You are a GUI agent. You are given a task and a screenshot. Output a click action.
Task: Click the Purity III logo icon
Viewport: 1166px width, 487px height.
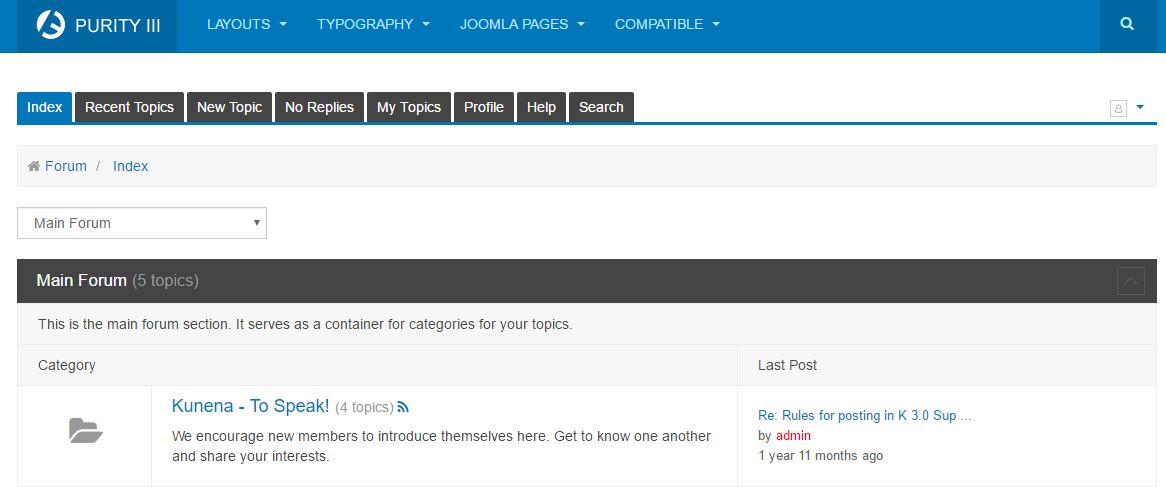[51, 25]
